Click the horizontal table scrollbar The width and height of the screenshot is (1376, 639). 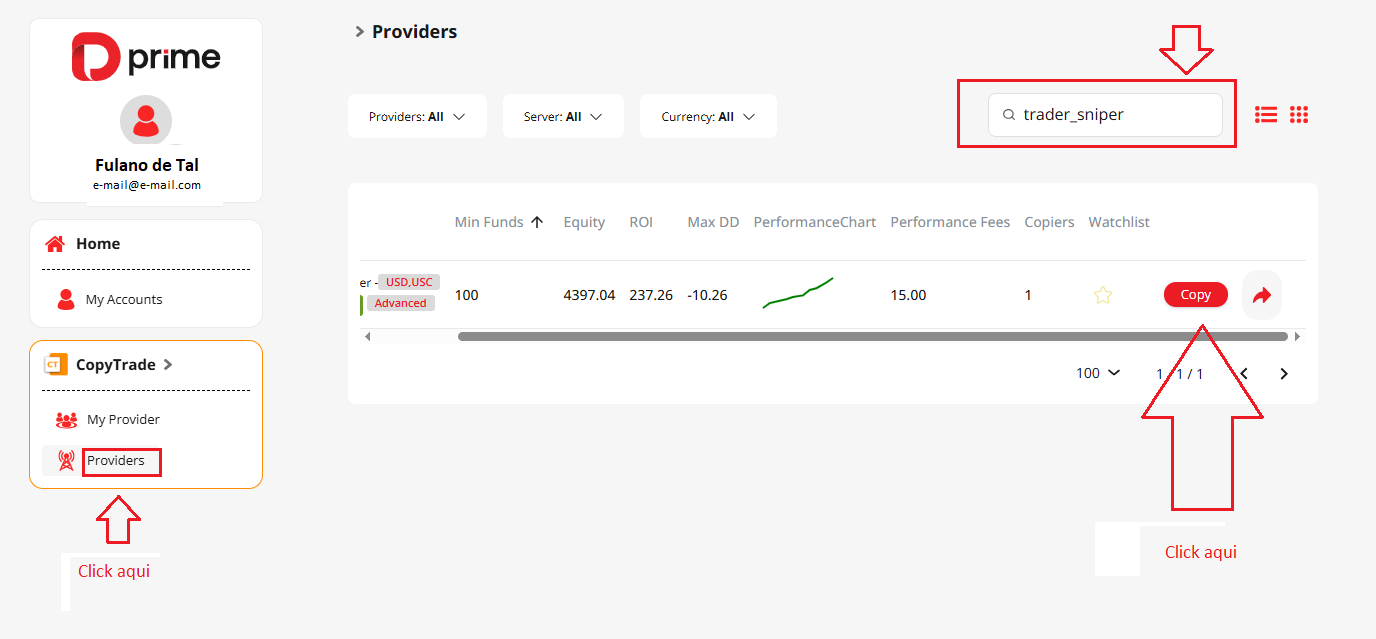(872, 337)
